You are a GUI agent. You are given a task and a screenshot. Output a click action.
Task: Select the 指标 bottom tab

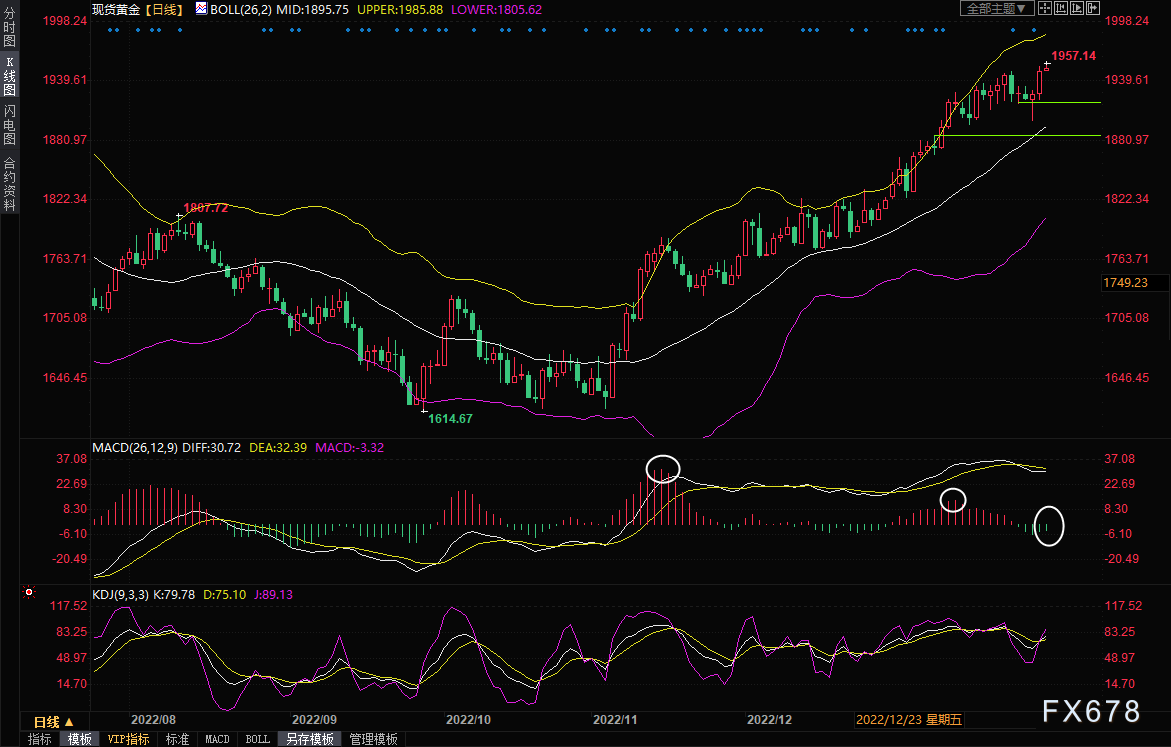pos(40,739)
